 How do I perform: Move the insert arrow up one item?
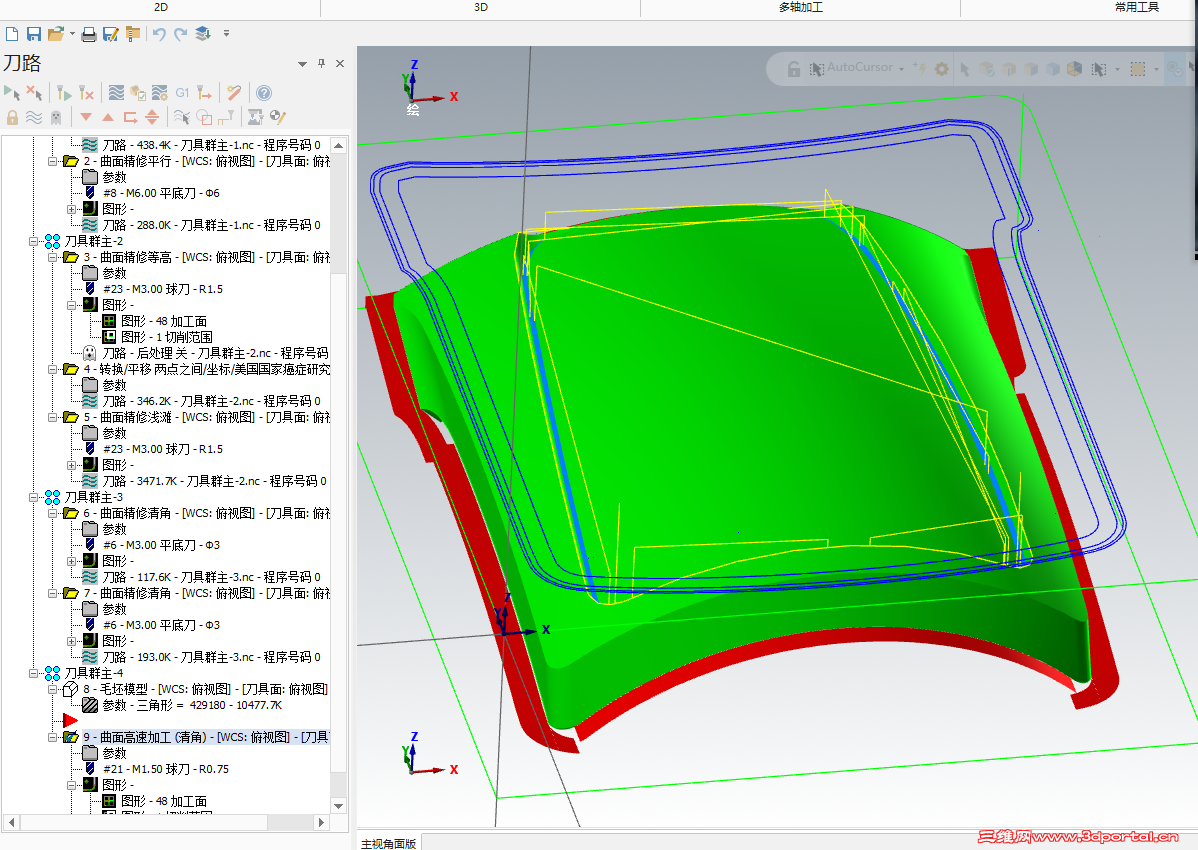point(108,117)
